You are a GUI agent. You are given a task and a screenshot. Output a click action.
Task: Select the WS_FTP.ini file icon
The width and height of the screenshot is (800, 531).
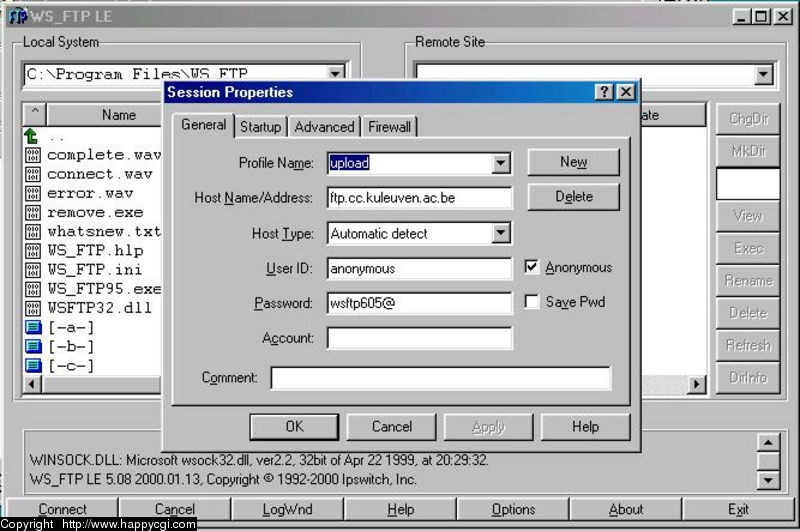tap(33, 270)
